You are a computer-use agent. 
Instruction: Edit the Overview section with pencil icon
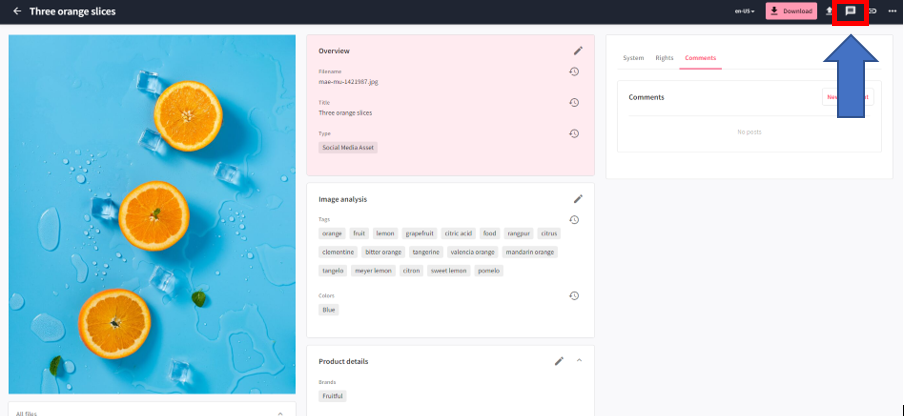[578, 50]
